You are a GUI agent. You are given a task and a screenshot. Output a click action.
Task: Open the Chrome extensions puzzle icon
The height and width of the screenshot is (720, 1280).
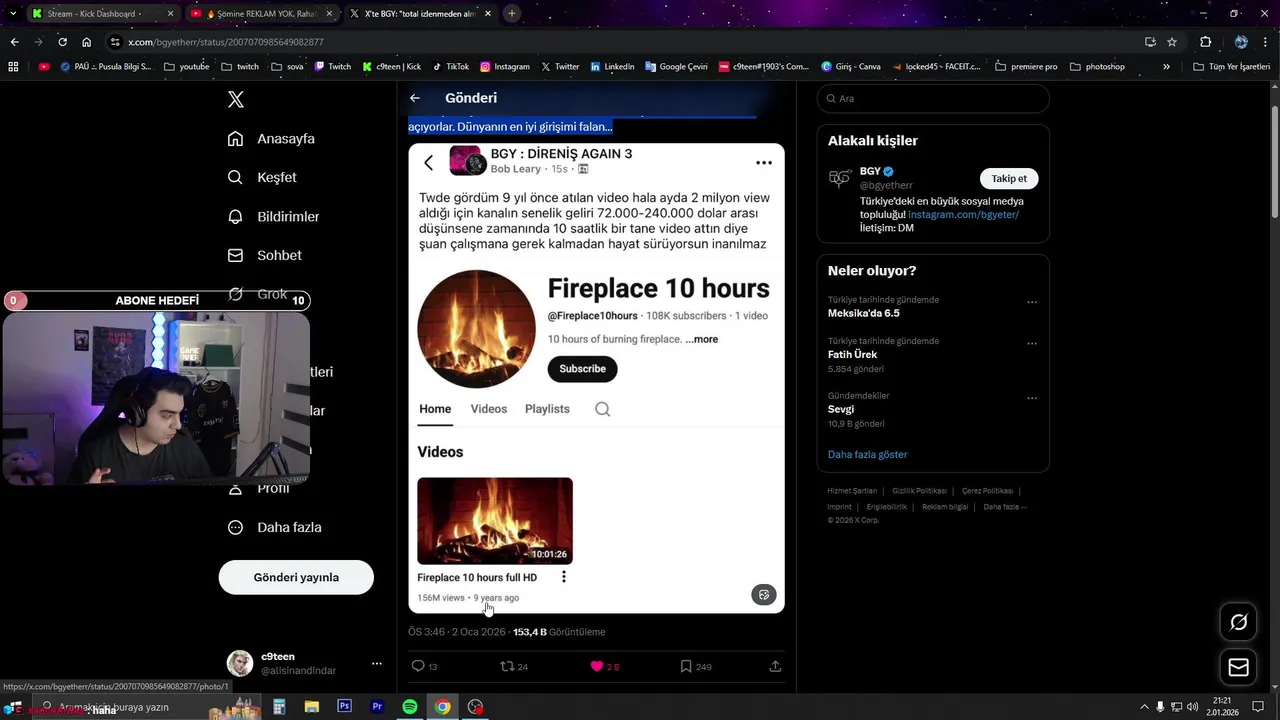pos(1205,42)
